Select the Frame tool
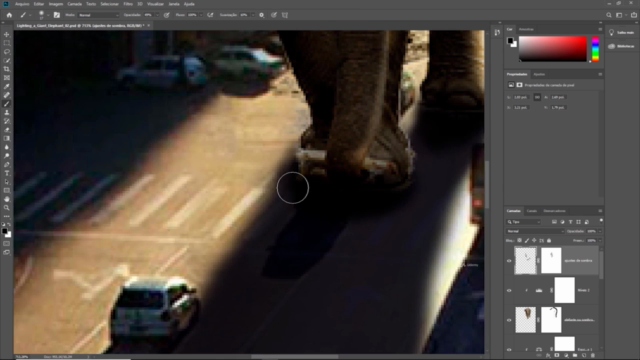 tap(7, 78)
